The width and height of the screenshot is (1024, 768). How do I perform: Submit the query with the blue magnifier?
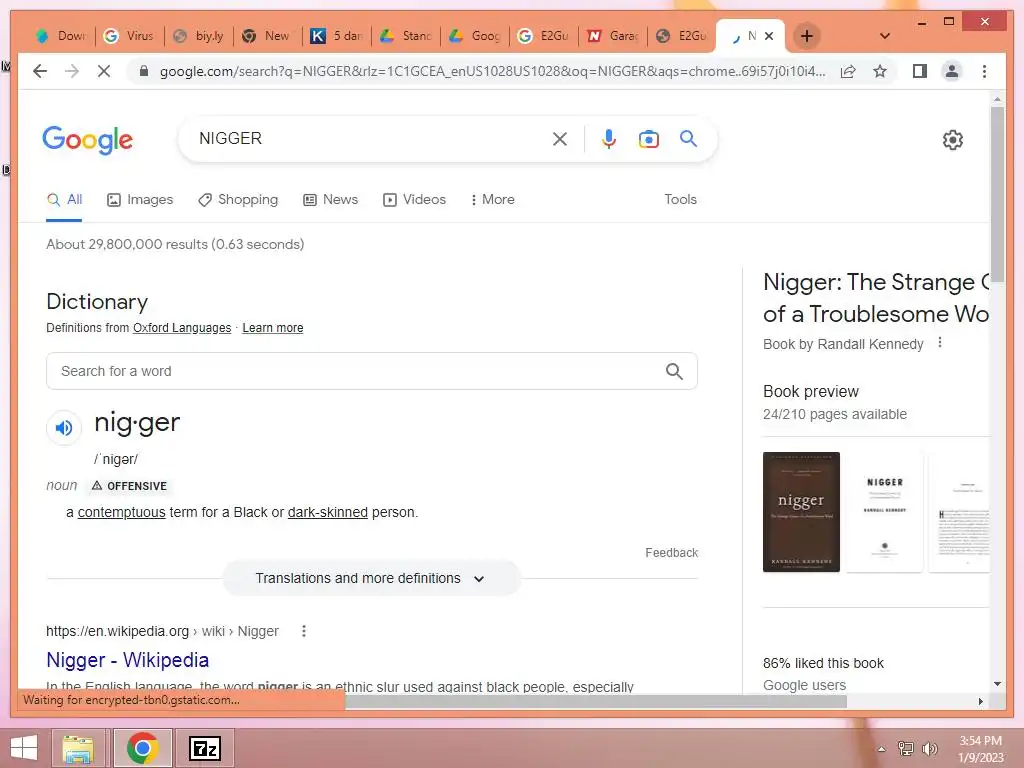(x=688, y=138)
